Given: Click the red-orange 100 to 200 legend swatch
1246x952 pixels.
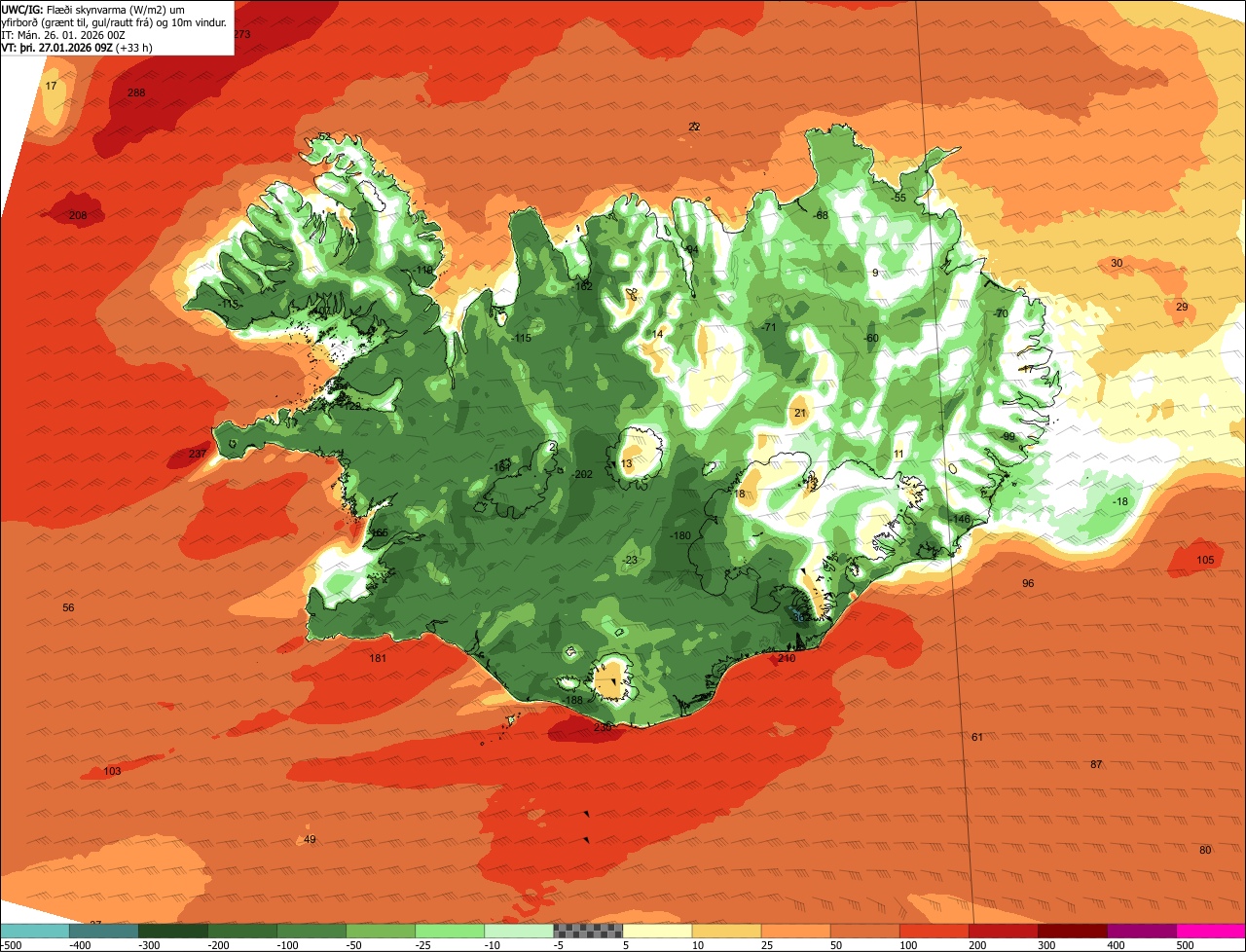Looking at the screenshot, I should (x=934, y=931).
